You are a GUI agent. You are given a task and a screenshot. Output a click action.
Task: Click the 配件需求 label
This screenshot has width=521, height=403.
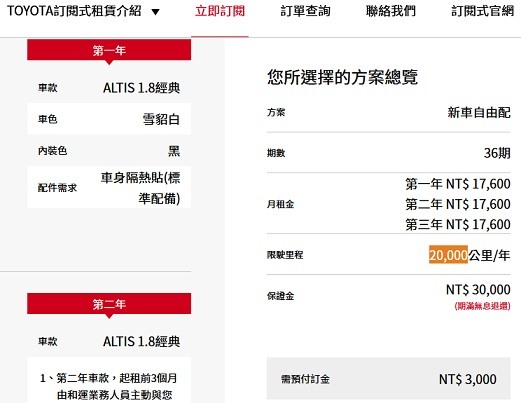57,188
